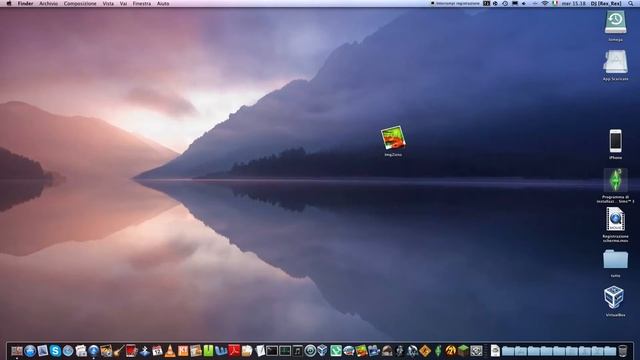Open the Italian flag input menu
640x360 pixels.
pyautogui.click(x=555, y=3)
